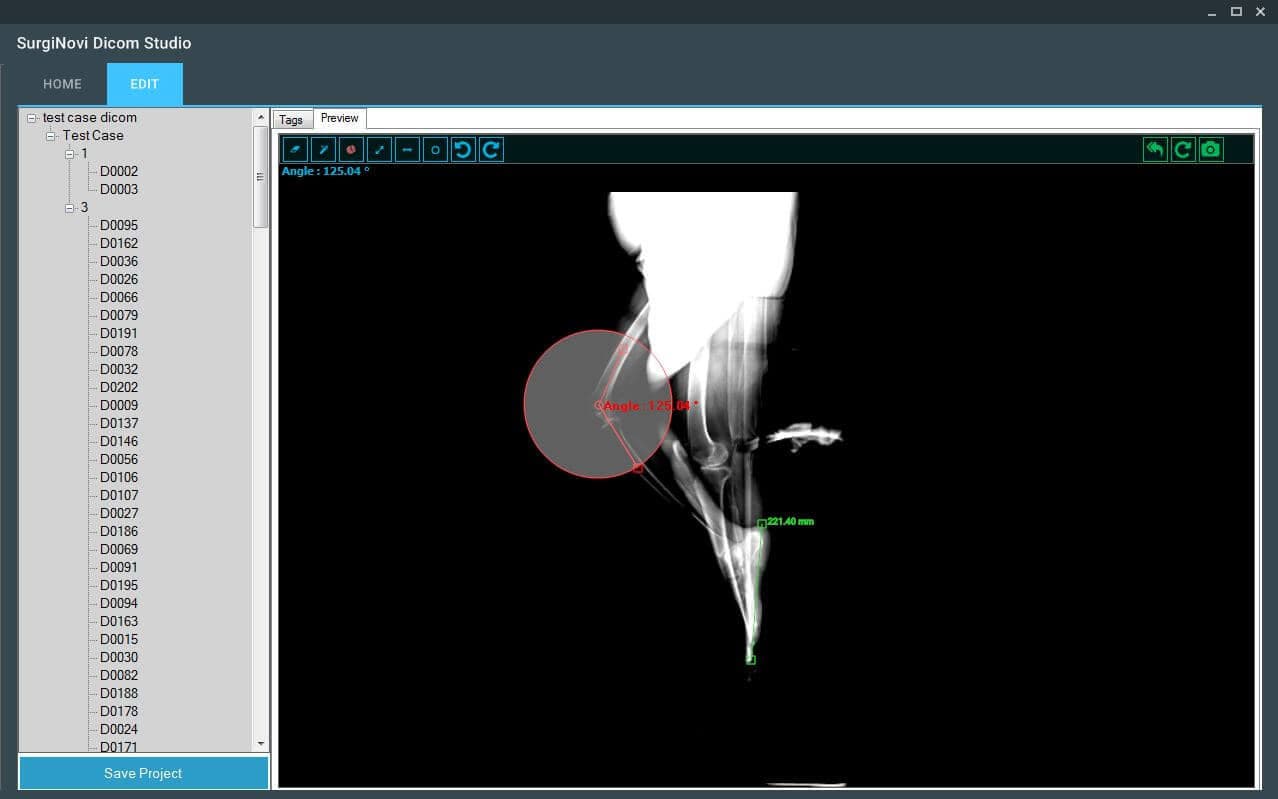Open file D0162 from the list
This screenshot has width=1278, height=799.
(x=118, y=243)
